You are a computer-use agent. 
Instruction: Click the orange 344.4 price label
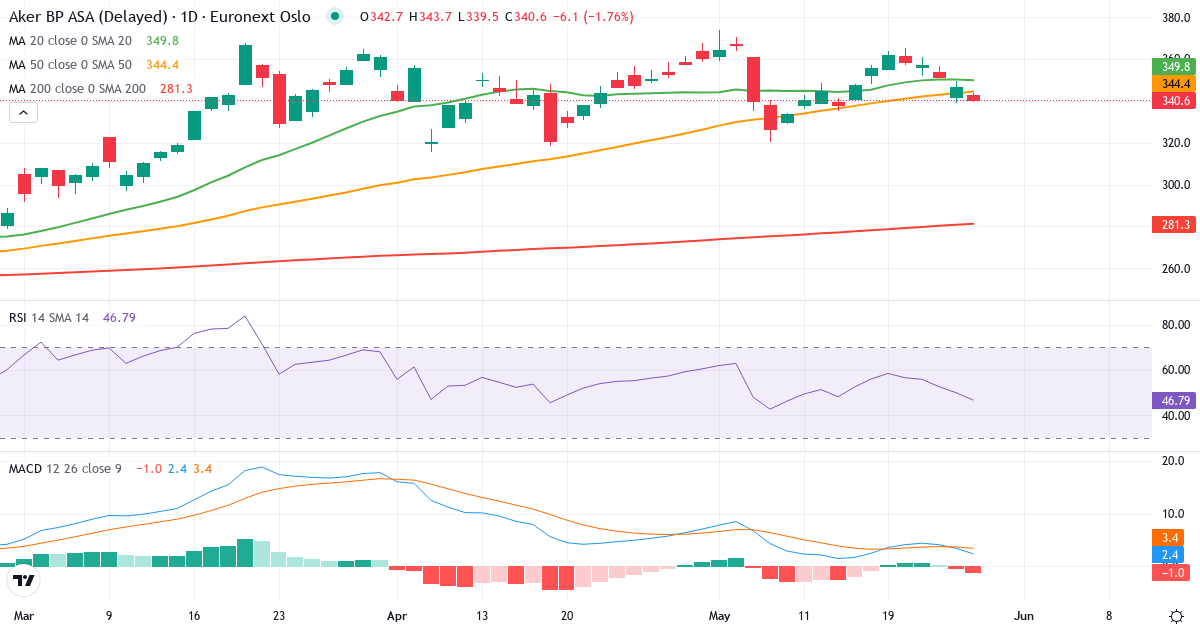click(x=1176, y=83)
